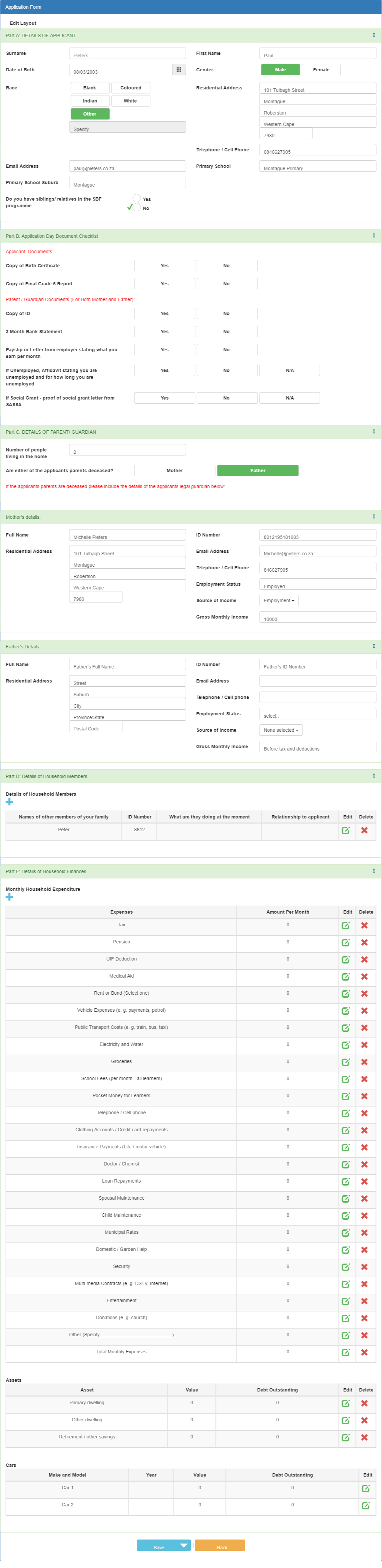Screen dimensions: 382x1568
Task: Click the Save button
Action: (x=158, y=1546)
